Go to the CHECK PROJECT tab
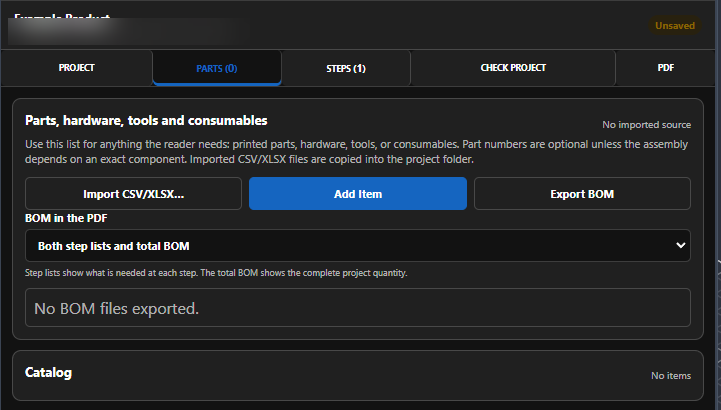Image resolution: width=721 pixels, height=410 pixels. 513,68
